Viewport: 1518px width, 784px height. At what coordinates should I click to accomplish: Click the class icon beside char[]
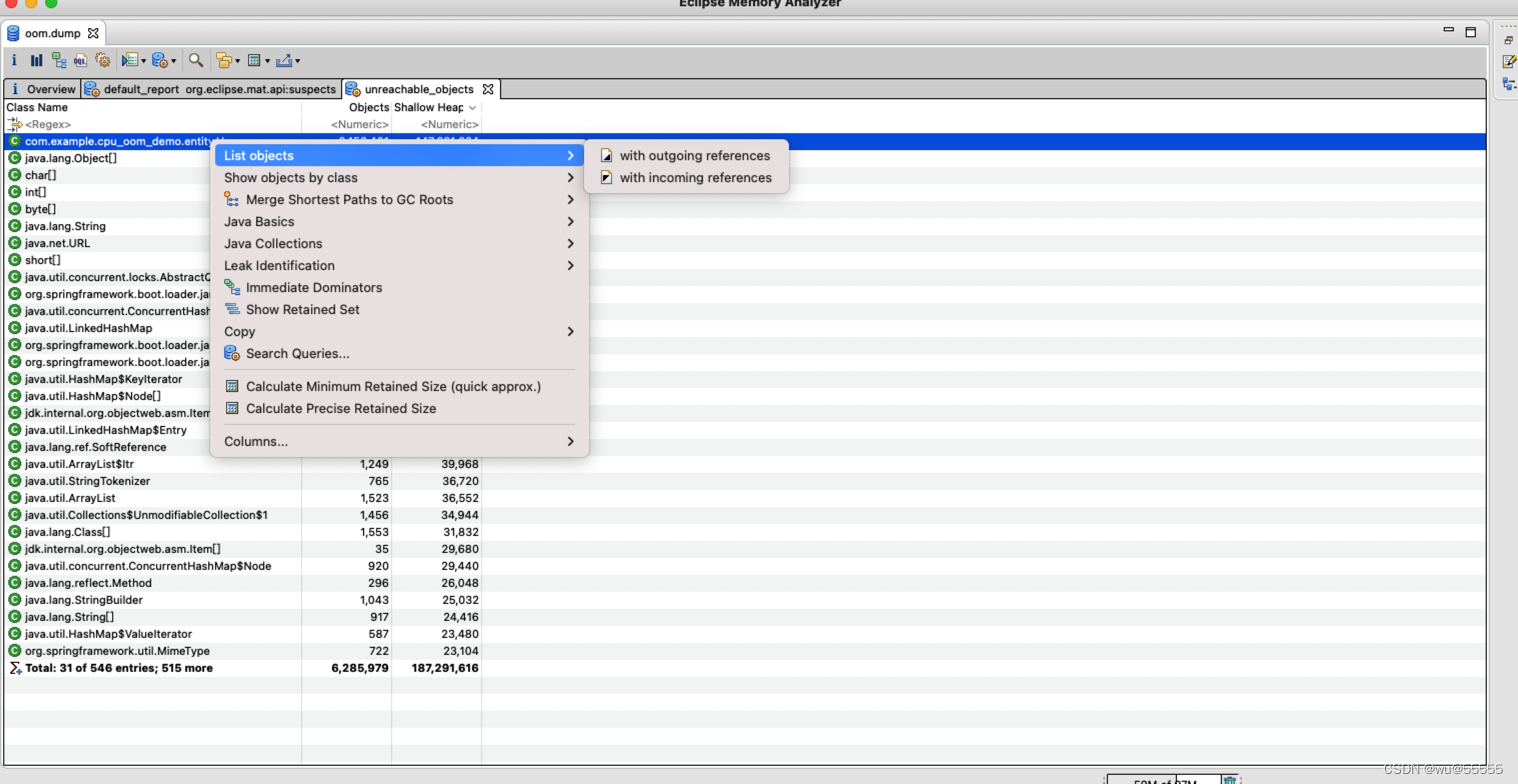pyautogui.click(x=15, y=175)
